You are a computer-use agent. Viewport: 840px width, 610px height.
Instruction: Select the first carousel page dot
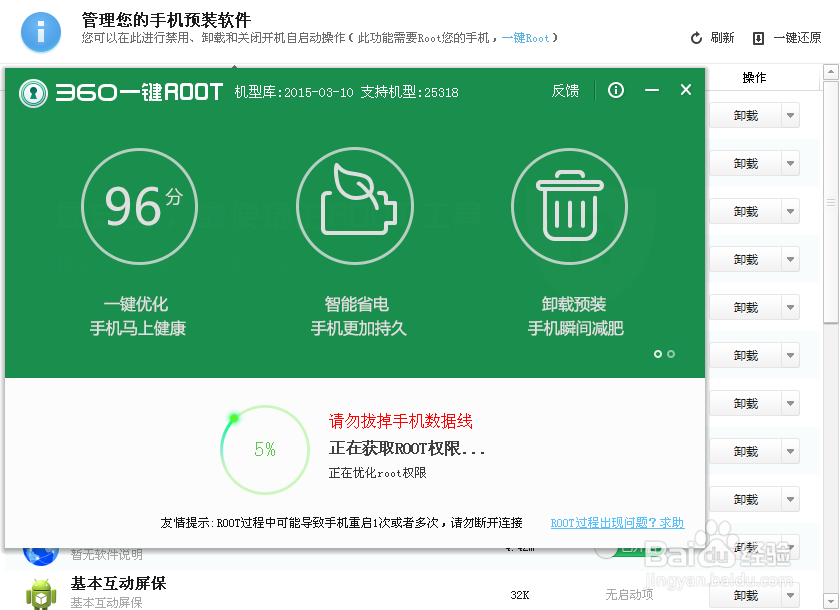658,354
